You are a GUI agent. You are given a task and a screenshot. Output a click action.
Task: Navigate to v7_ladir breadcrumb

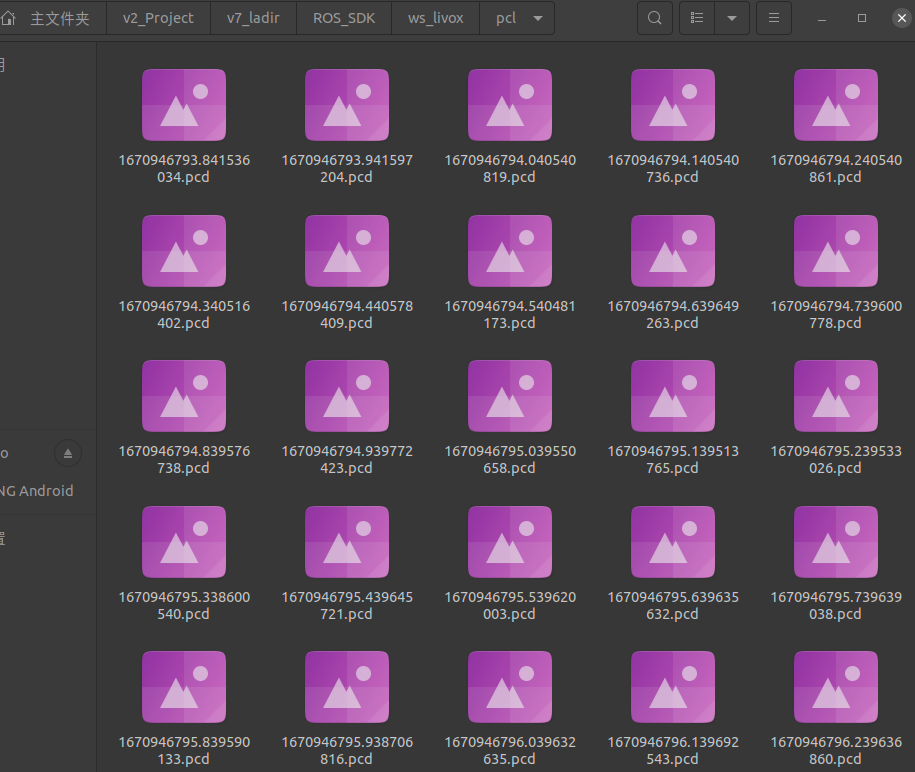pos(253,18)
